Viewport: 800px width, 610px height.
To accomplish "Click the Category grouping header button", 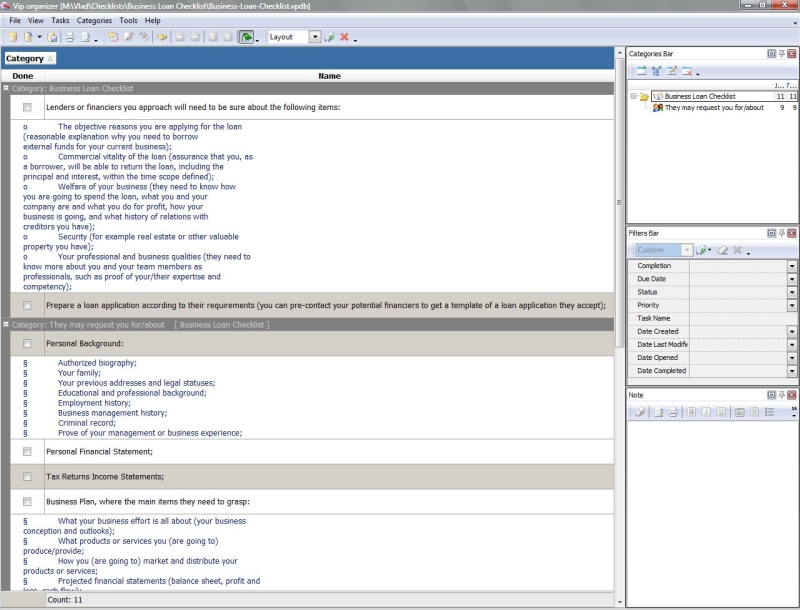I will coord(30,59).
